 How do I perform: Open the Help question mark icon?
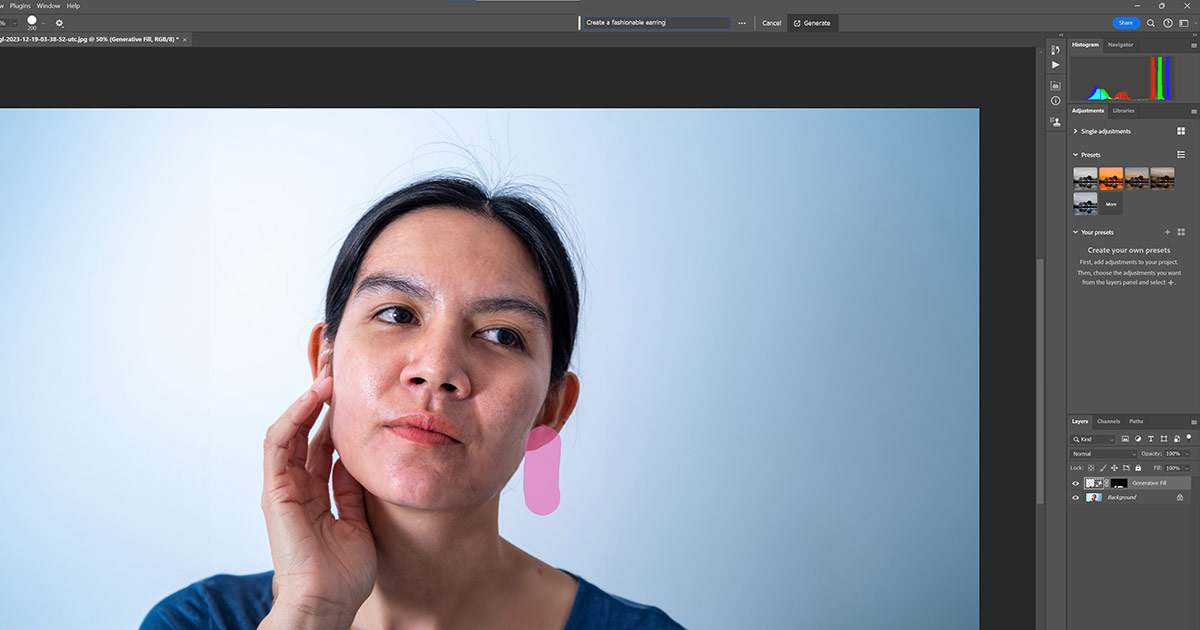coord(1167,23)
